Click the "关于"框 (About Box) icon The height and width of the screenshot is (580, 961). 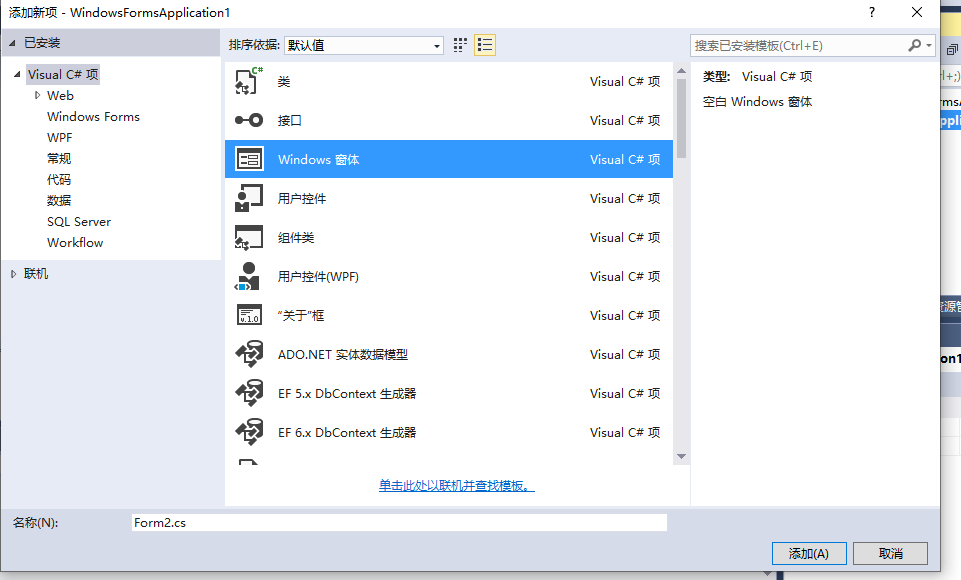(x=249, y=315)
